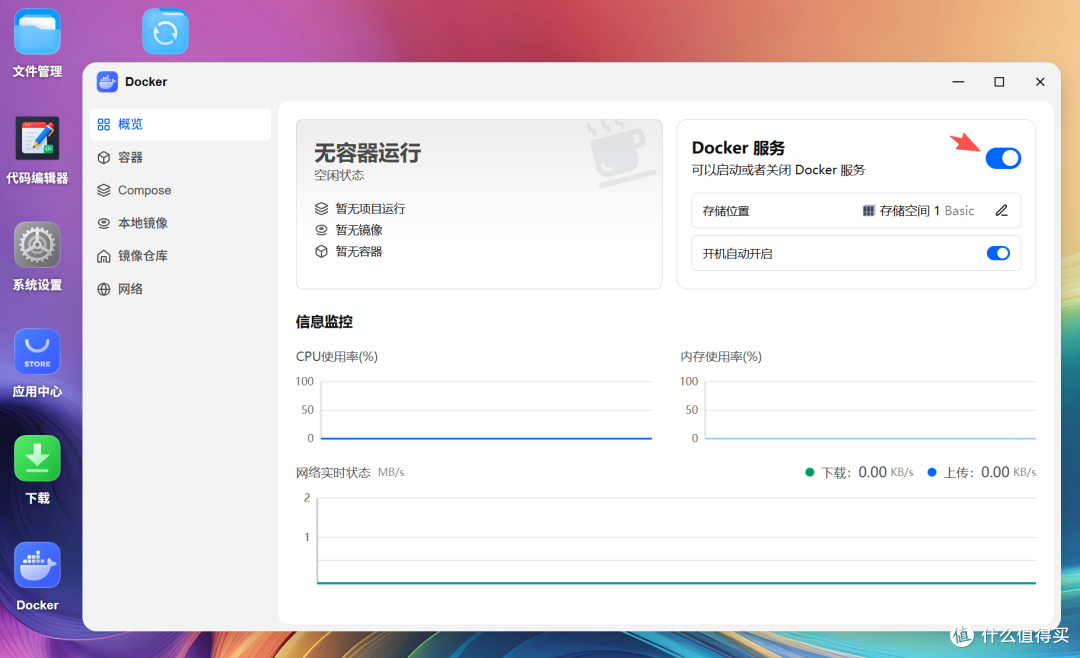Toggle the Docker 服务 switch off

point(1003,158)
